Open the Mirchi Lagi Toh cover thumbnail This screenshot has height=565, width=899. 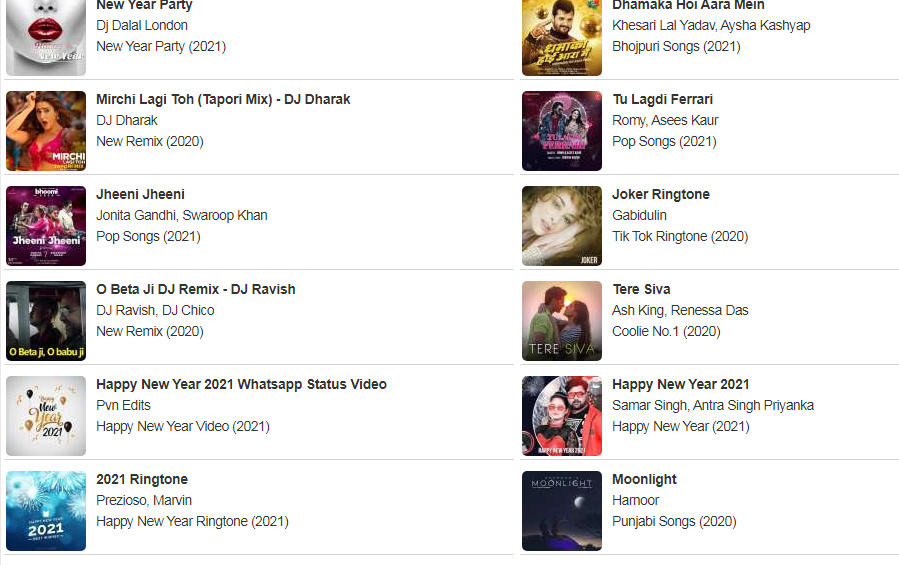point(46,131)
